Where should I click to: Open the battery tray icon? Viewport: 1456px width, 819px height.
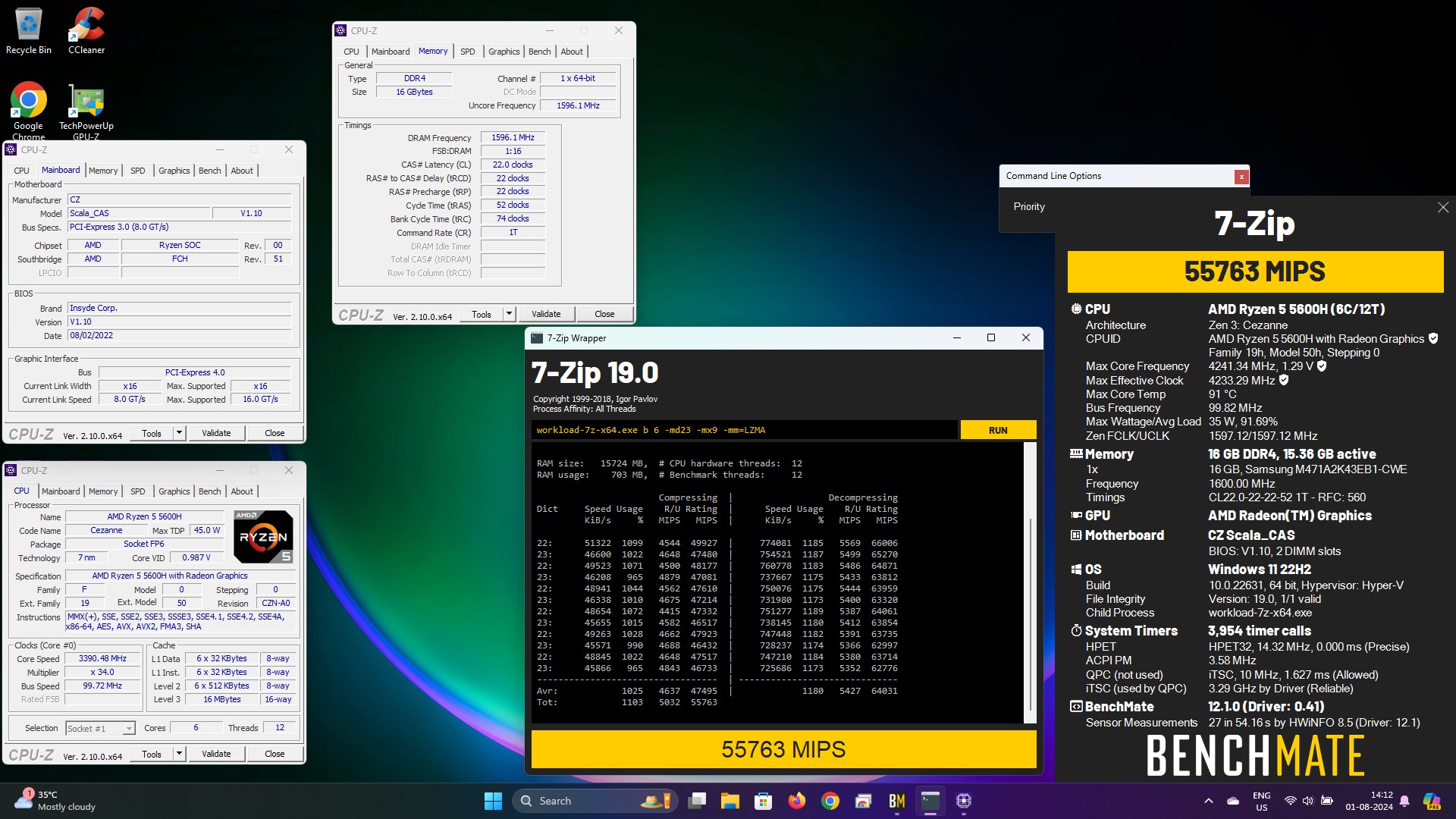point(1327,801)
